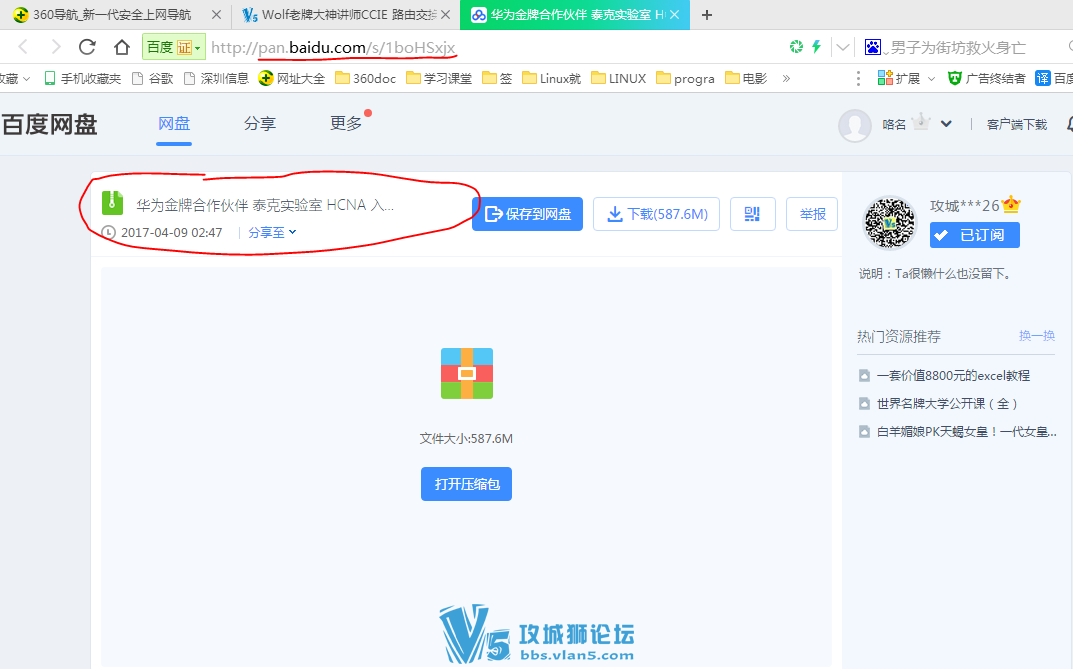Open the 谷歌 bookmark
The width and height of the screenshot is (1073, 669).
pyautogui.click(x=153, y=79)
